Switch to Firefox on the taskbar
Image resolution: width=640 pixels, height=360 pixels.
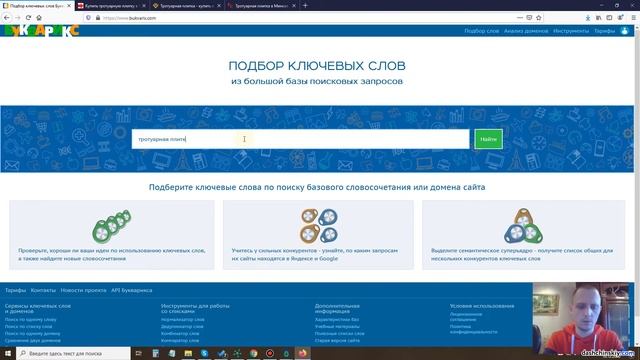(302, 353)
